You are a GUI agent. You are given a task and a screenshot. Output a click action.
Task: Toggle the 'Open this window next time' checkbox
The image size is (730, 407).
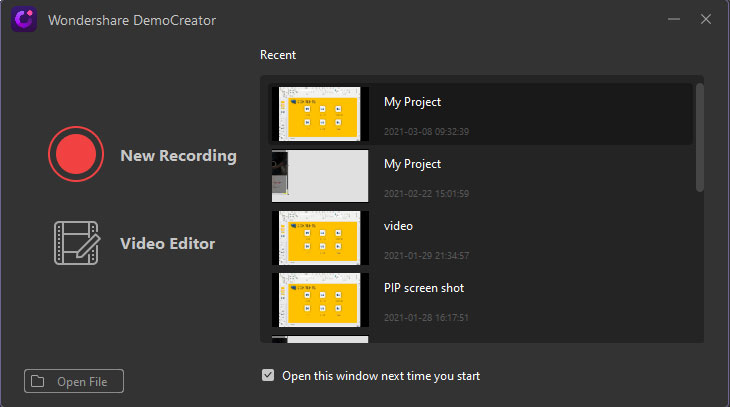268,375
